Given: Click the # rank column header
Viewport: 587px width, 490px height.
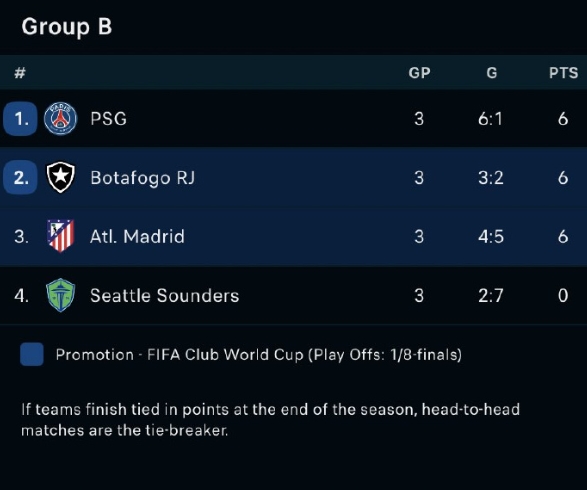Looking at the screenshot, I should tap(20, 73).
